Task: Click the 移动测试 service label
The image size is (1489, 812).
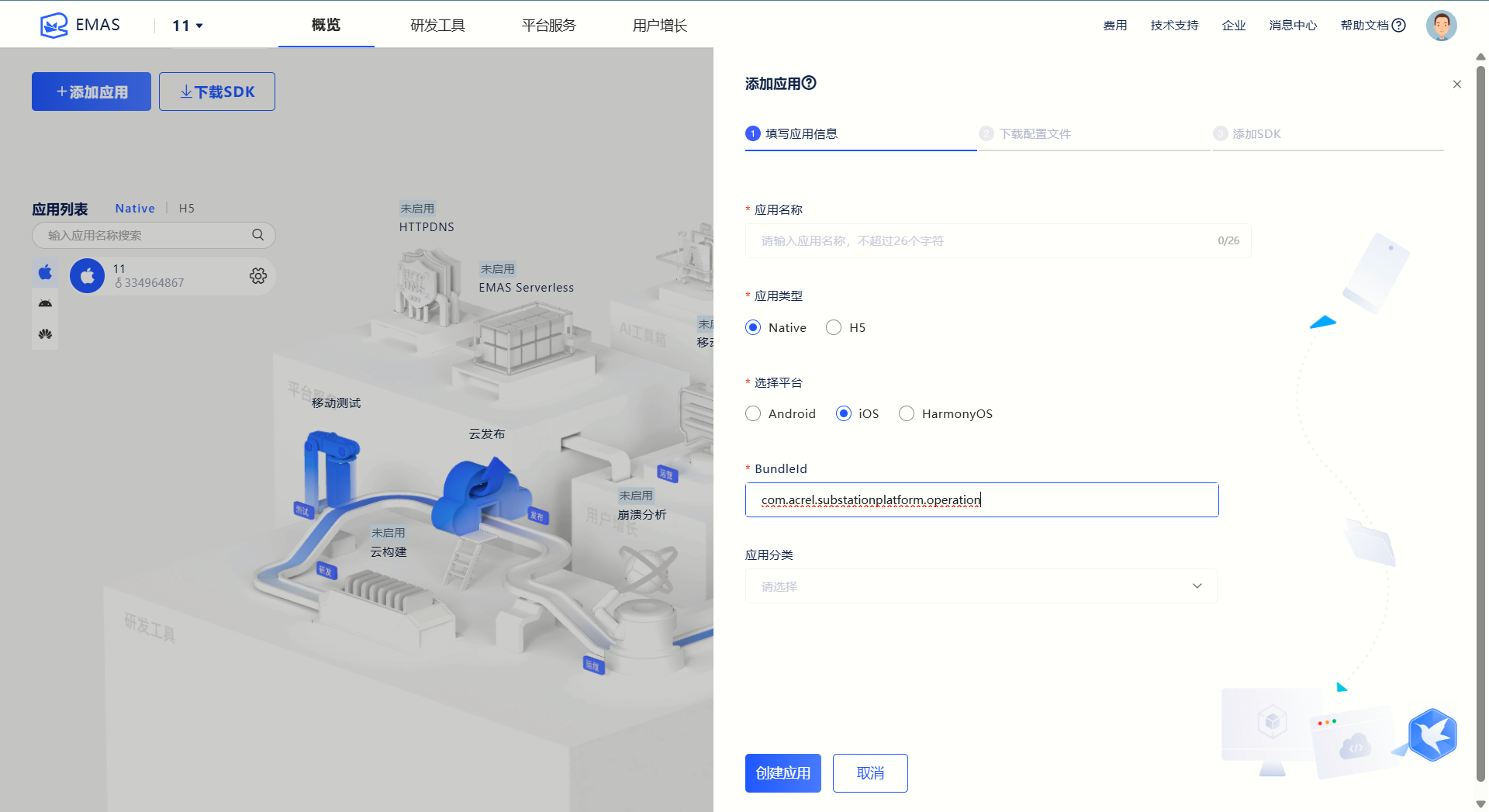Action: point(336,403)
